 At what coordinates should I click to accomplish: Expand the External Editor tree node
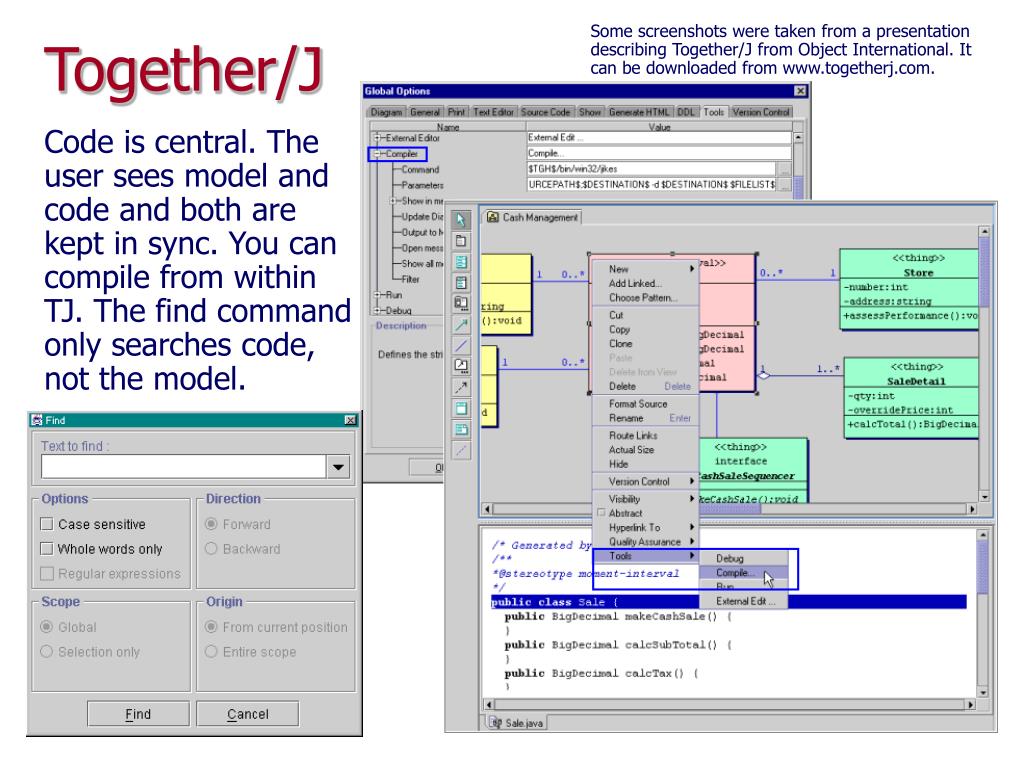[377, 138]
